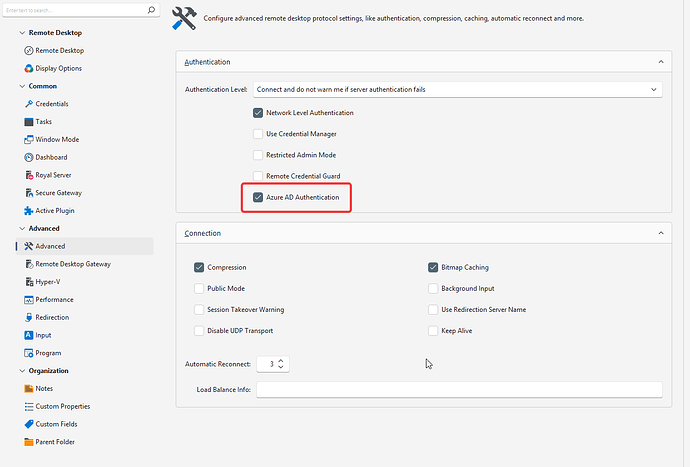The image size is (690, 467).
Task: Click the Advanced tools icon in sidebar
Action: coord(29,246)
